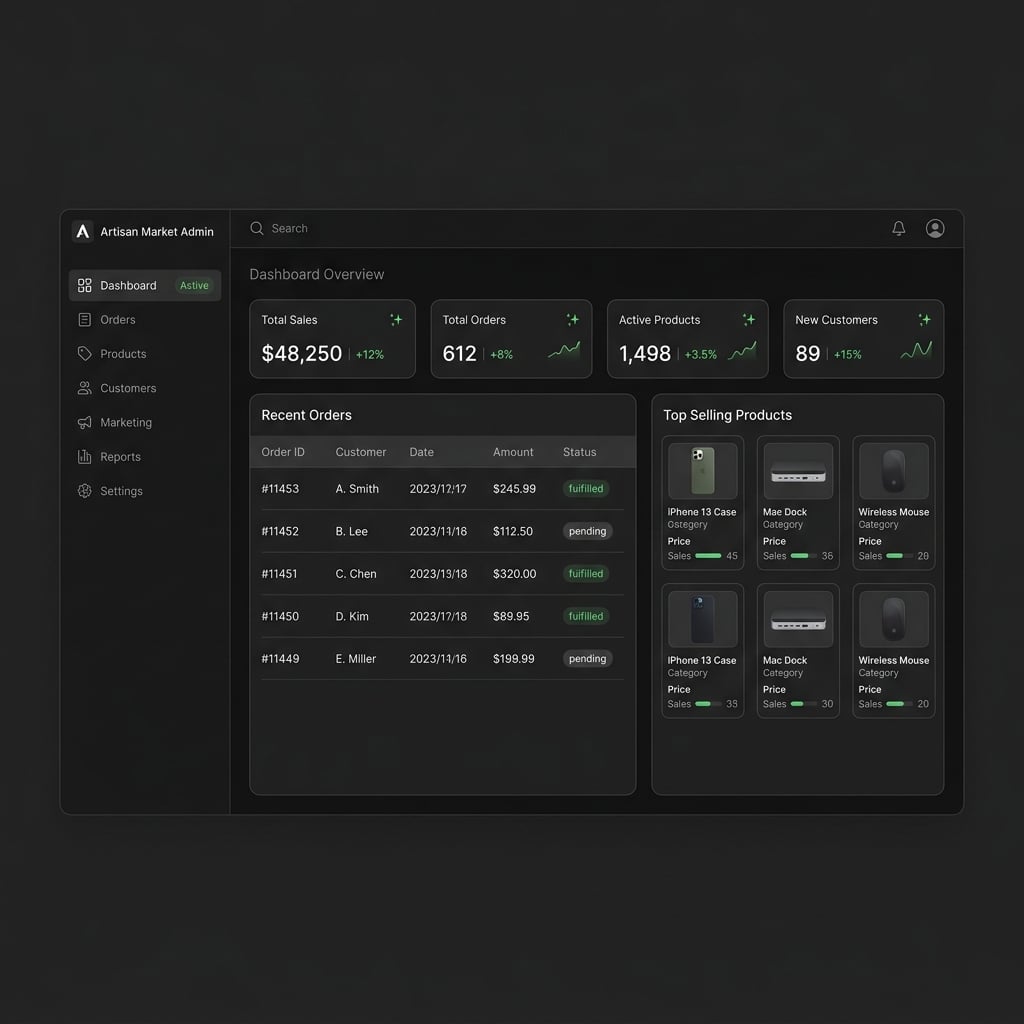Select the Active label next to Dashboard
Viewport: 1024px width, 1024px height.
pos(193,285)
